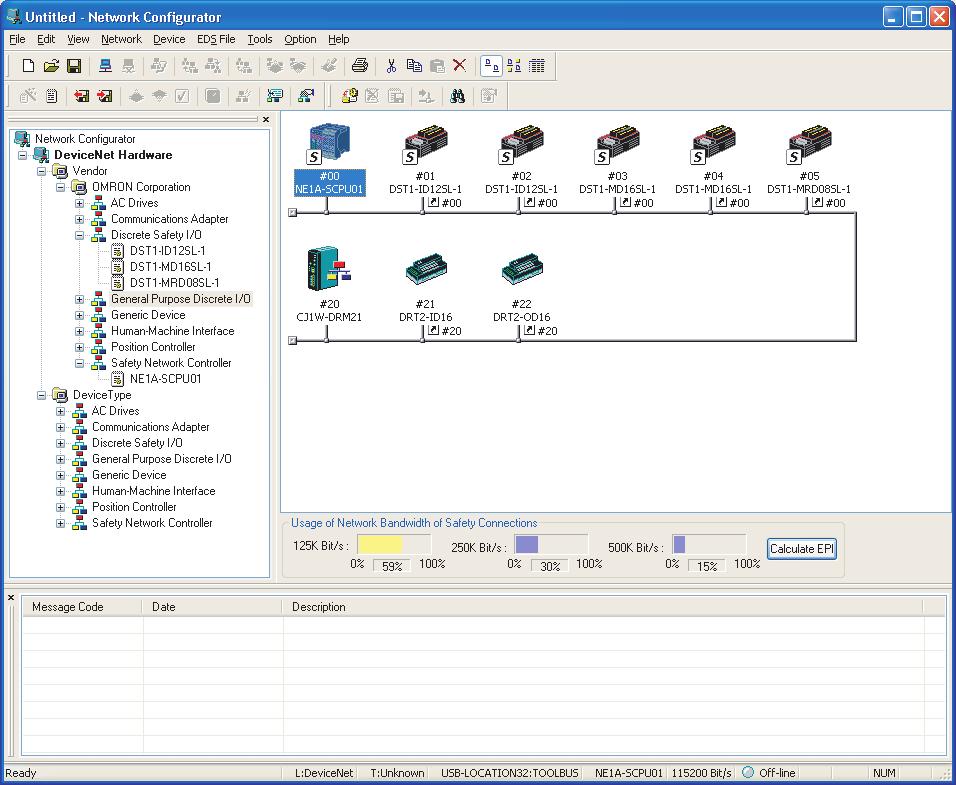956x785 pixels.
Task: Click the Off-line status indicator
Action: pyautogui.click(x=769, y=773)
